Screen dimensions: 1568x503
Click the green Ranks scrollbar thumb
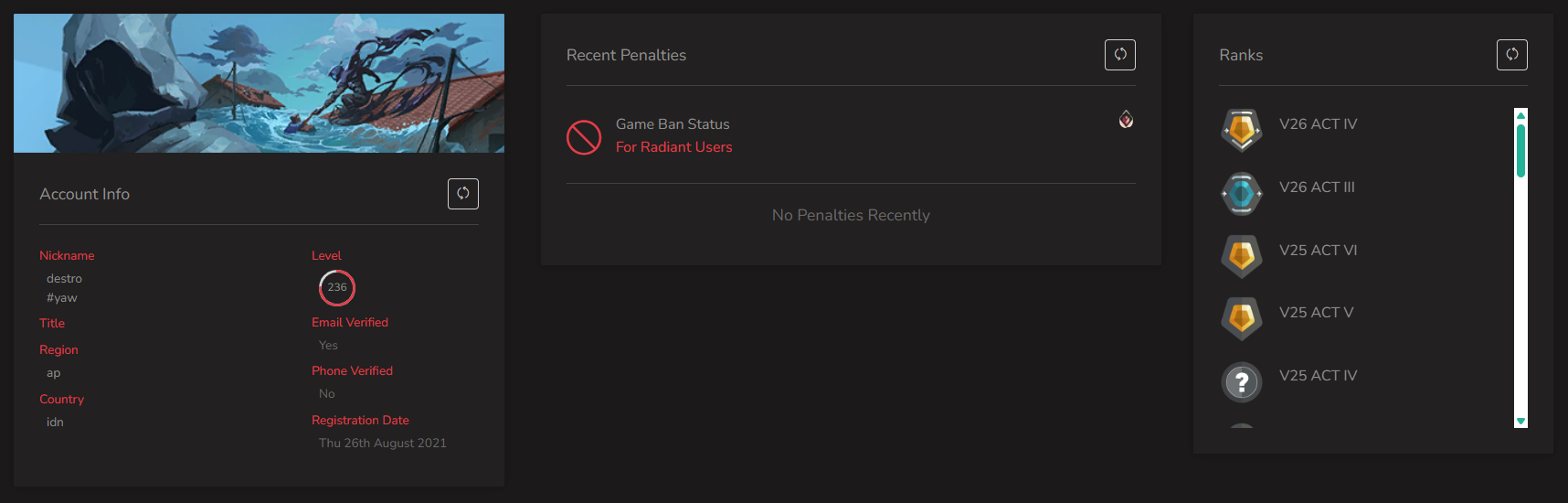[1520, 151]
